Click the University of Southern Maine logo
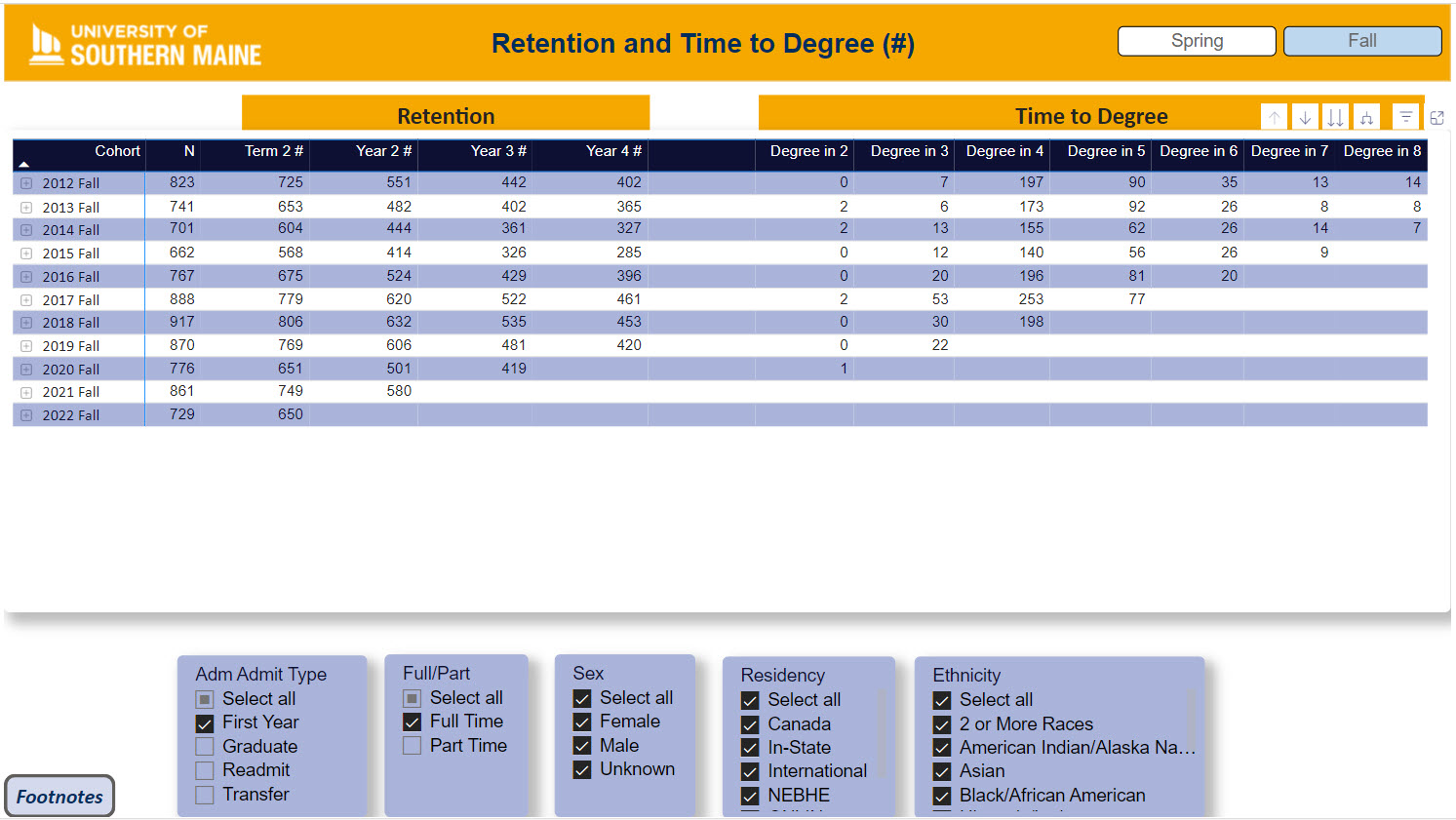1456x820 pixels. tap(146, 44)
